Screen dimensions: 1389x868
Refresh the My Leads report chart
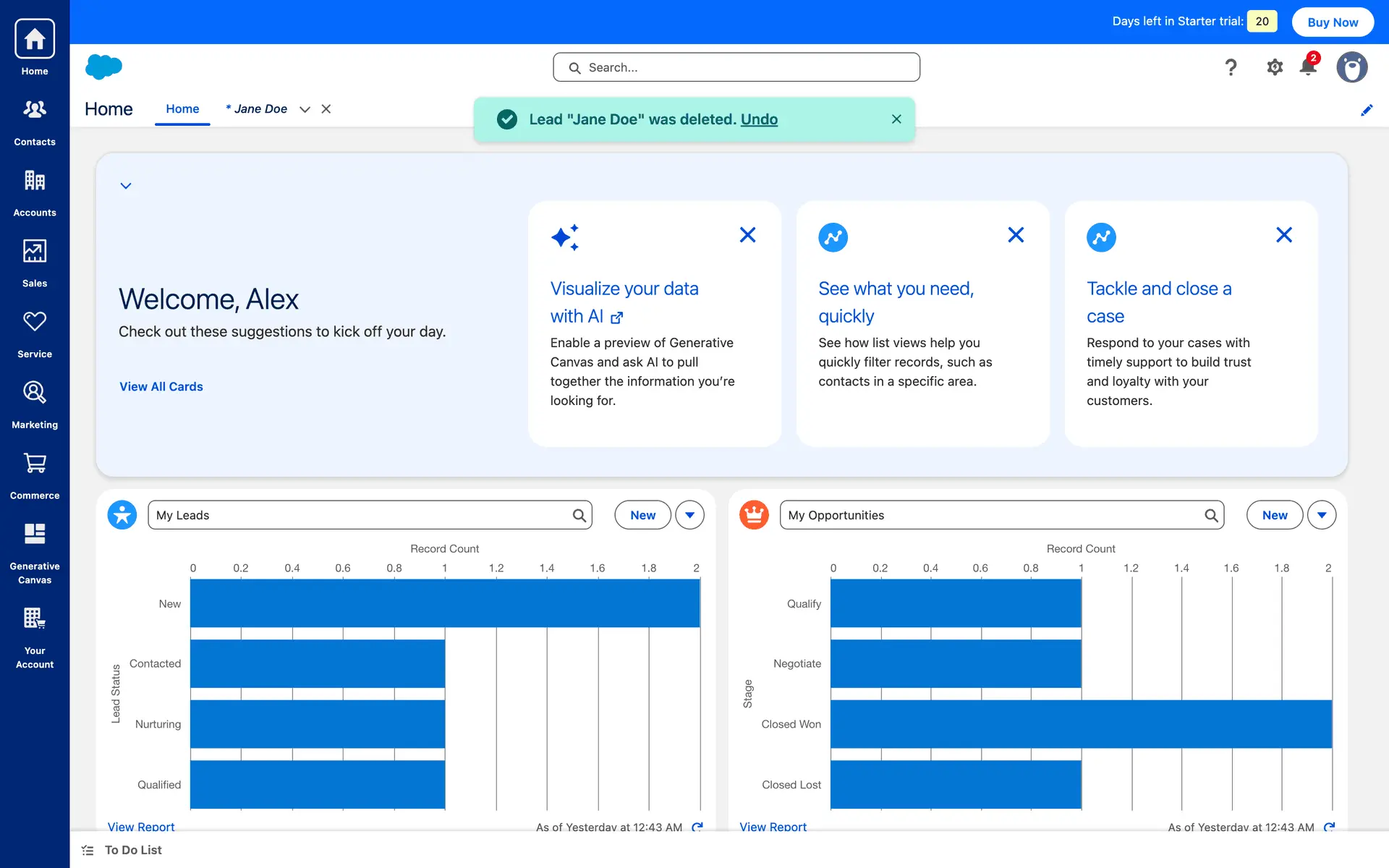click(x=697, y=826)
